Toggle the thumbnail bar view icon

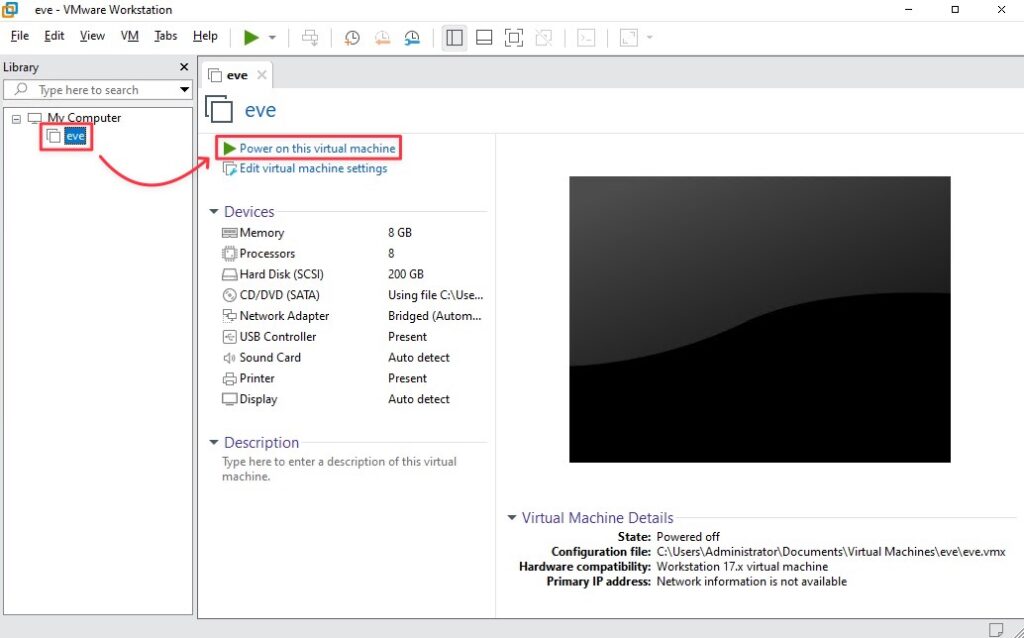pyautogui.click(x=484, y=38)
